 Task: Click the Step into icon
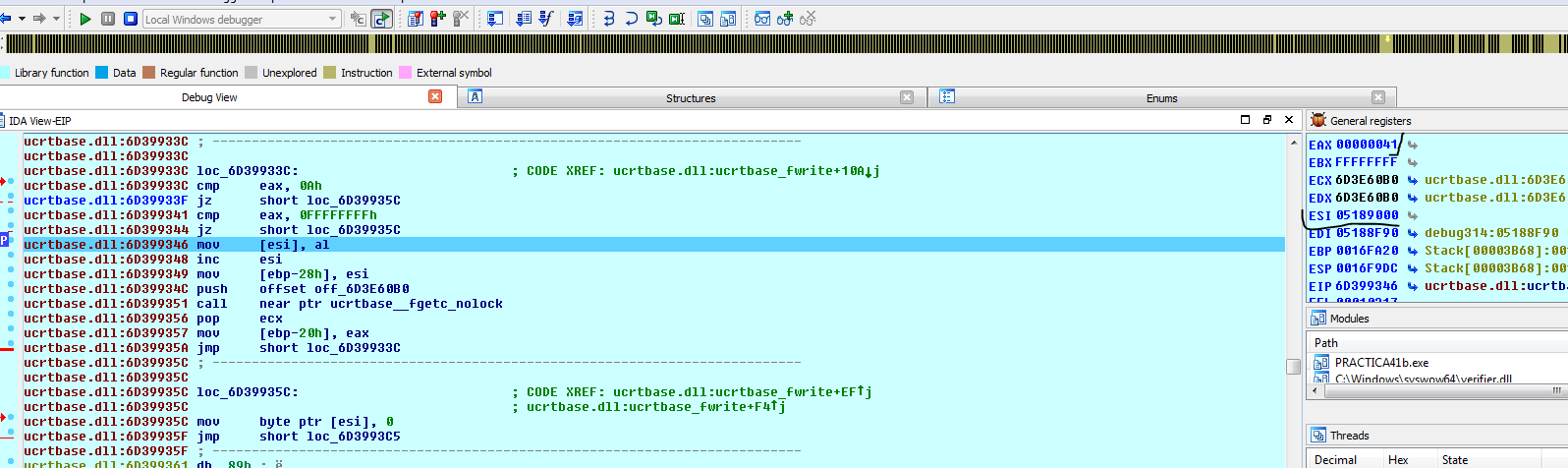tap(609, 19)
